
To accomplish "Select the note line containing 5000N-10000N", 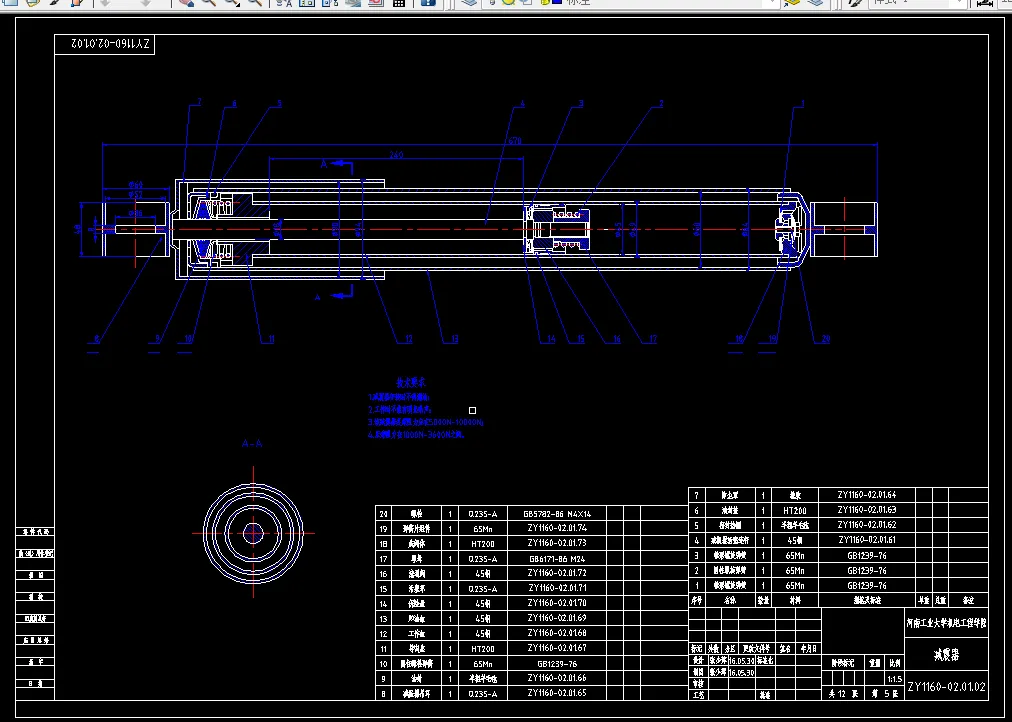I will [x=426, y=422].
